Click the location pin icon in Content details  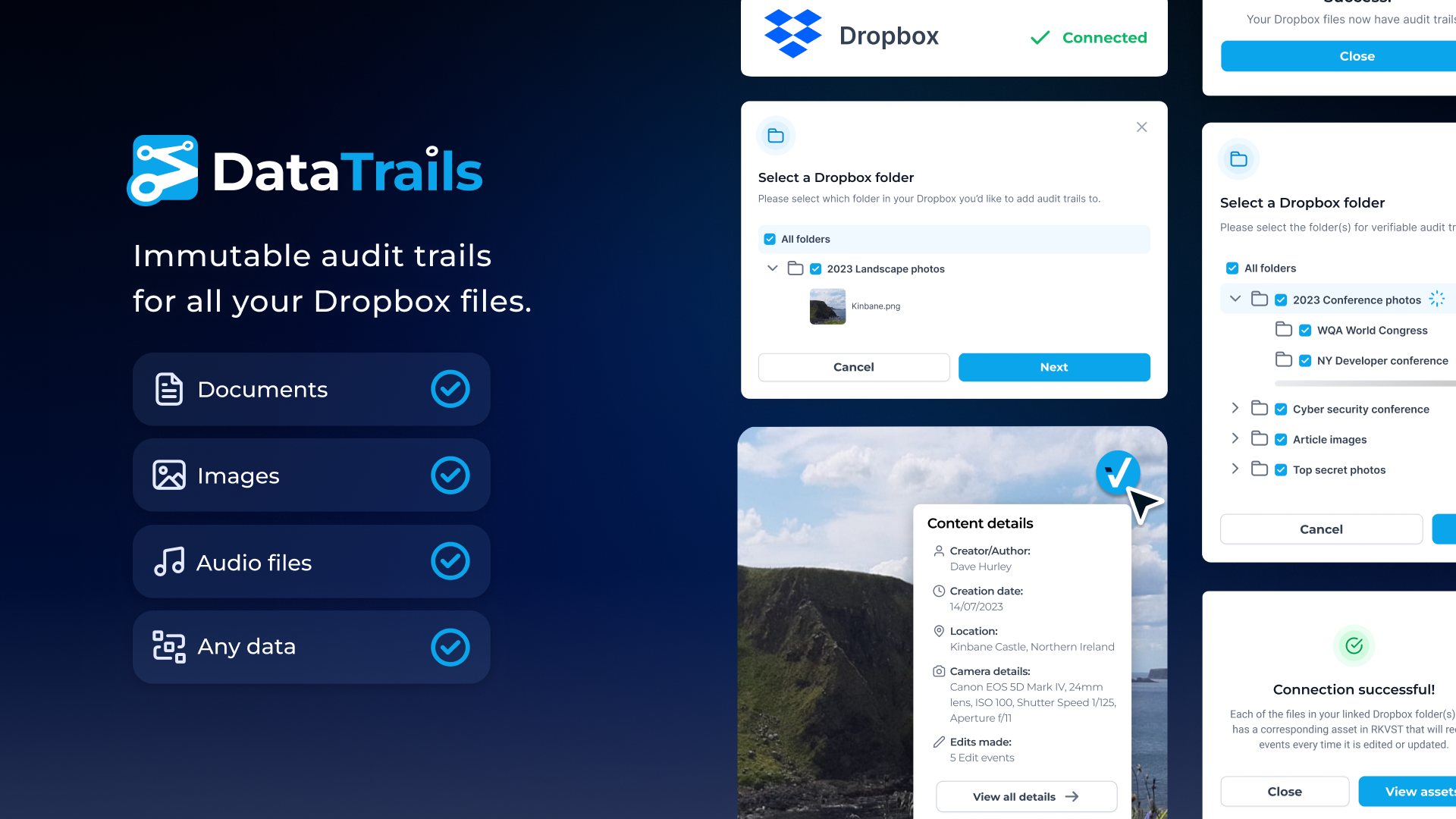coord(939,631)
